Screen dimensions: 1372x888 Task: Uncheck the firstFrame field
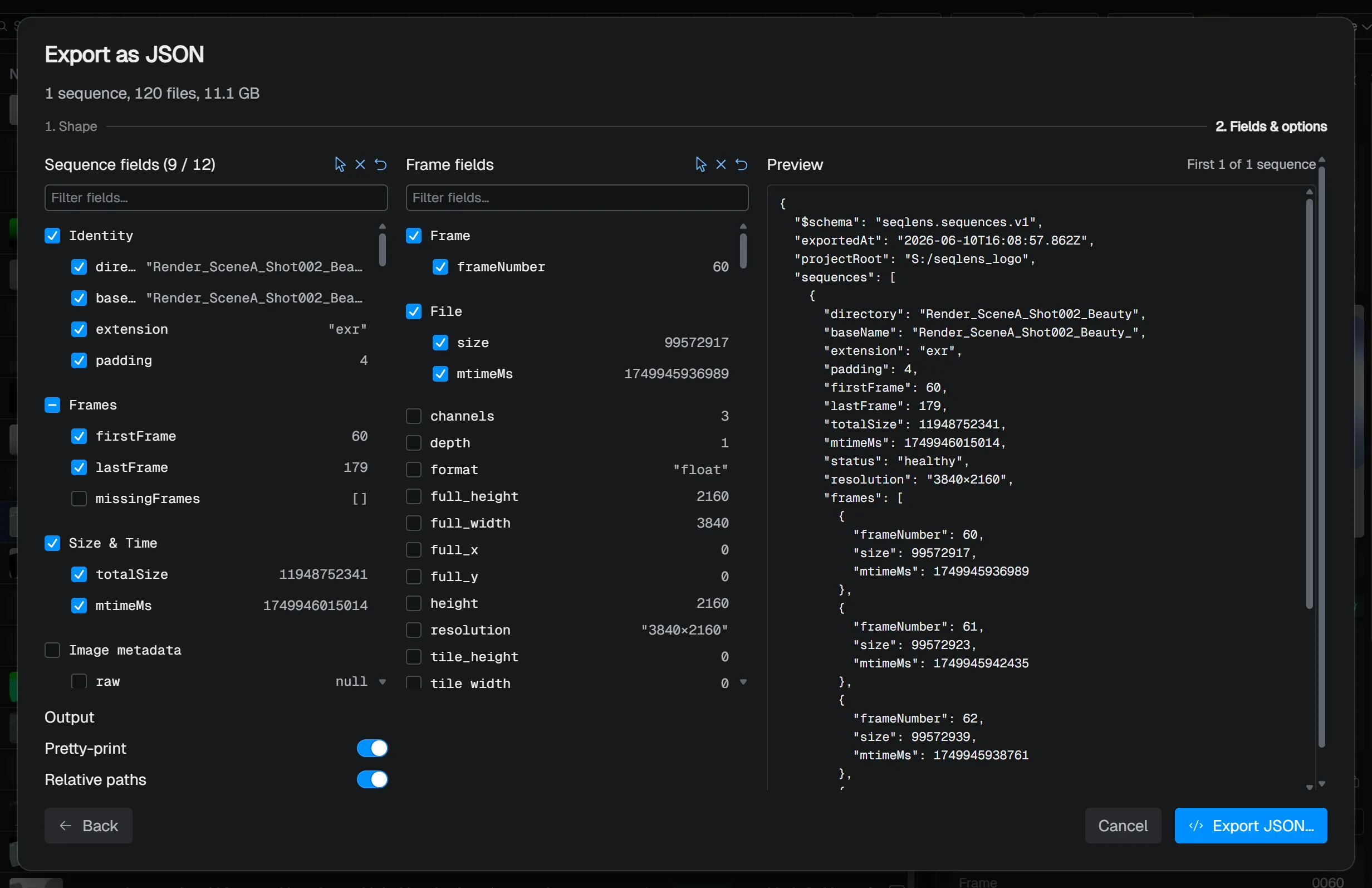pos(79,437)
